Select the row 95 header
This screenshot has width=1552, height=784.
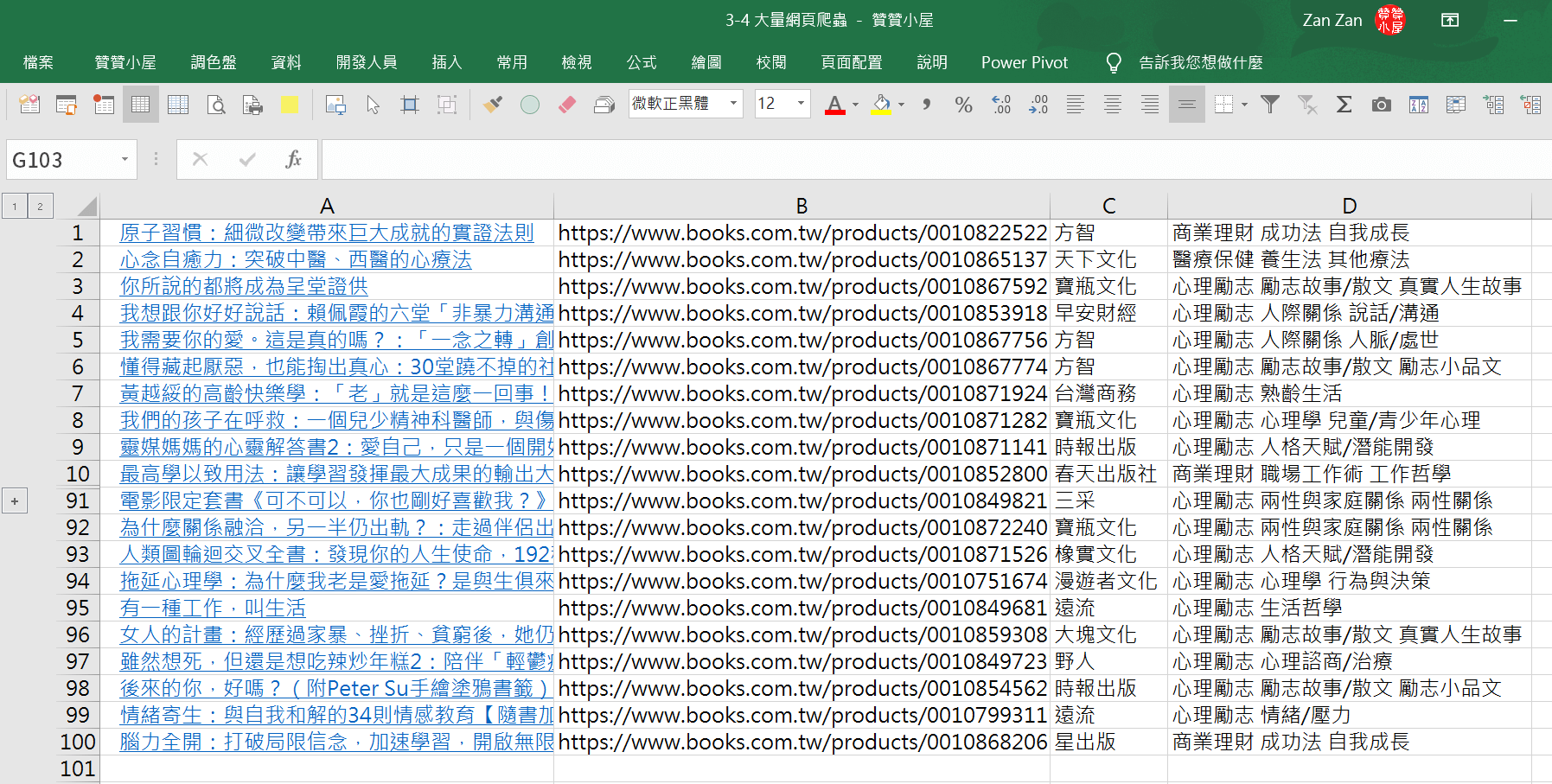(x=78, y=608)
